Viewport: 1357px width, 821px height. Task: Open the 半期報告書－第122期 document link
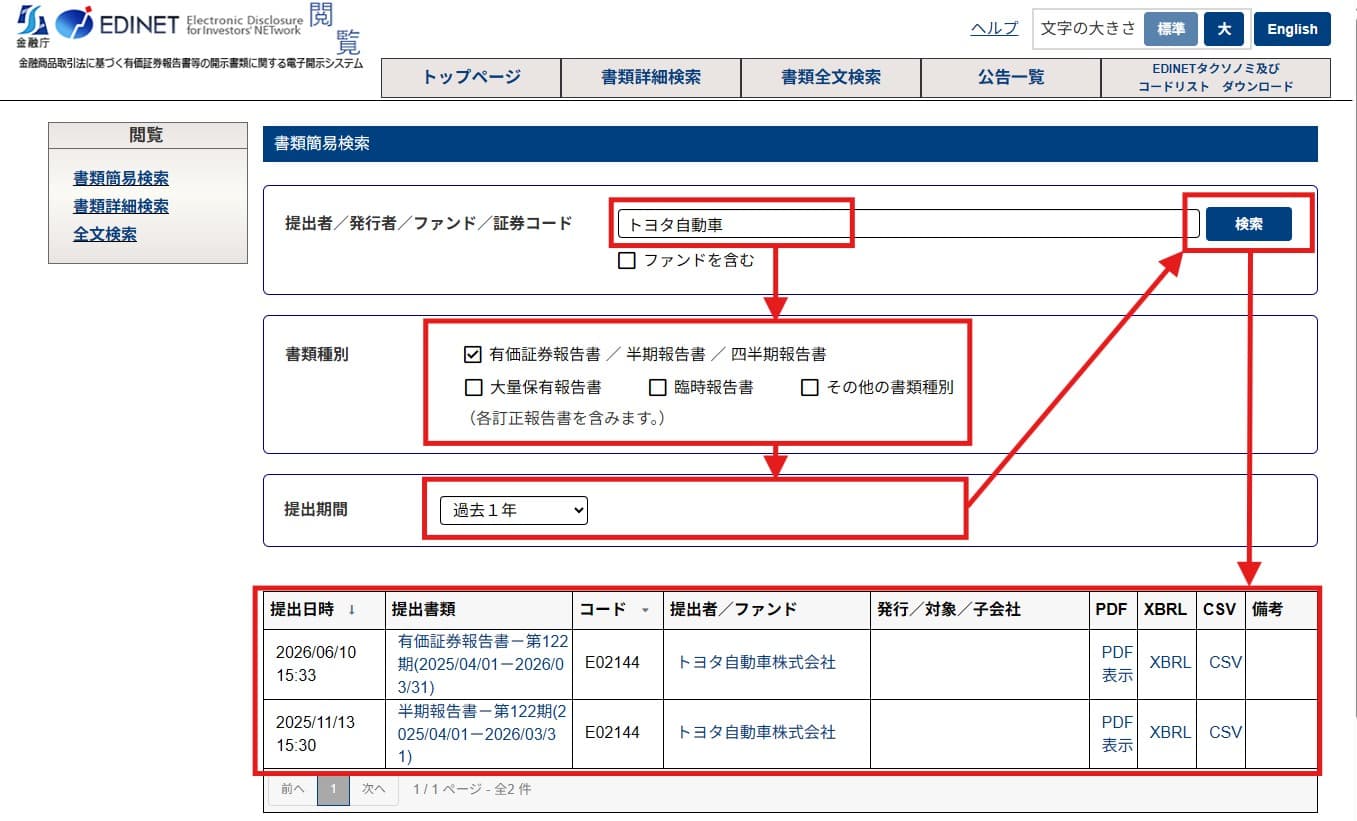483,733
